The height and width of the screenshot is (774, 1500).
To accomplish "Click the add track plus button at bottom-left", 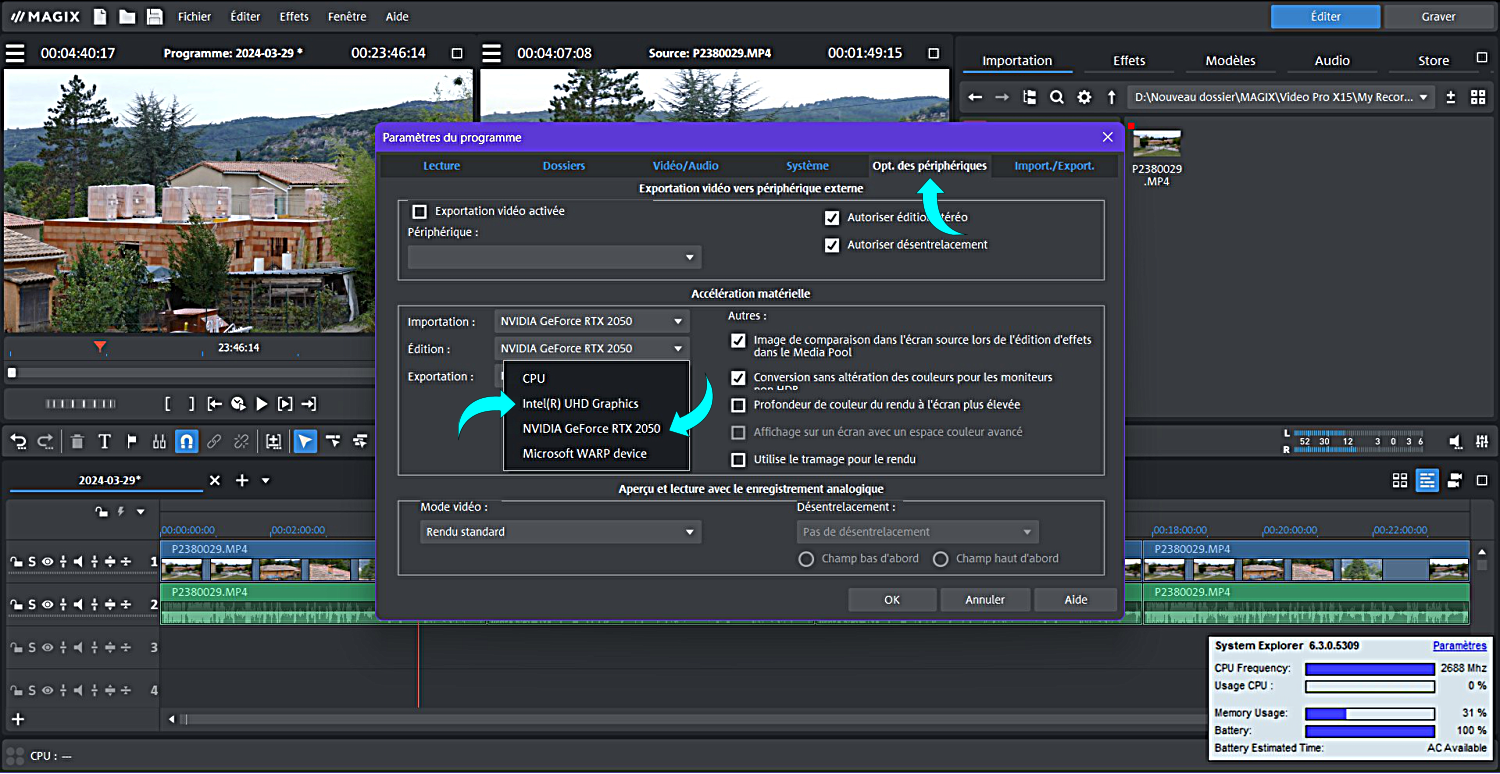I will [x=17, y=719].
